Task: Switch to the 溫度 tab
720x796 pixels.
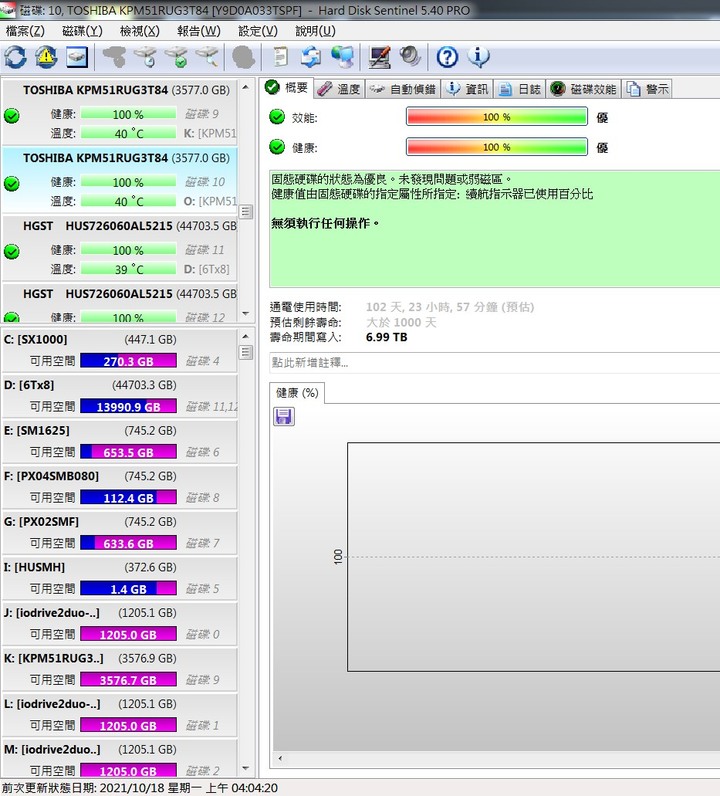Action: (339, 89)
